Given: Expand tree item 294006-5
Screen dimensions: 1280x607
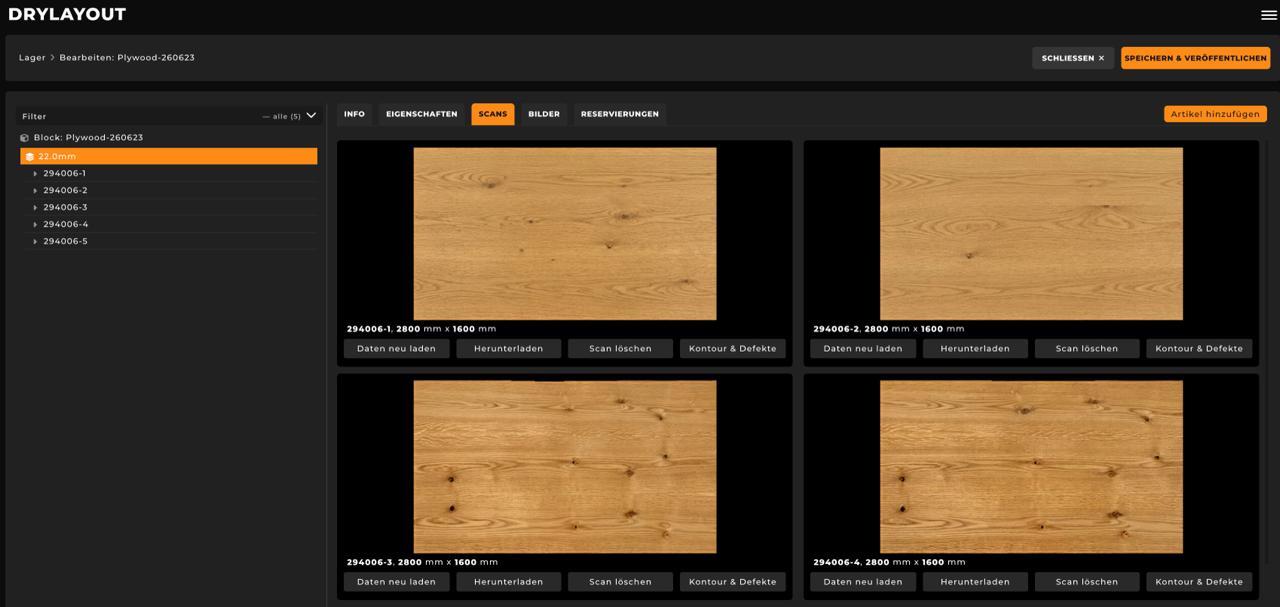Looking at the screenshot, I should click(35, 242).
